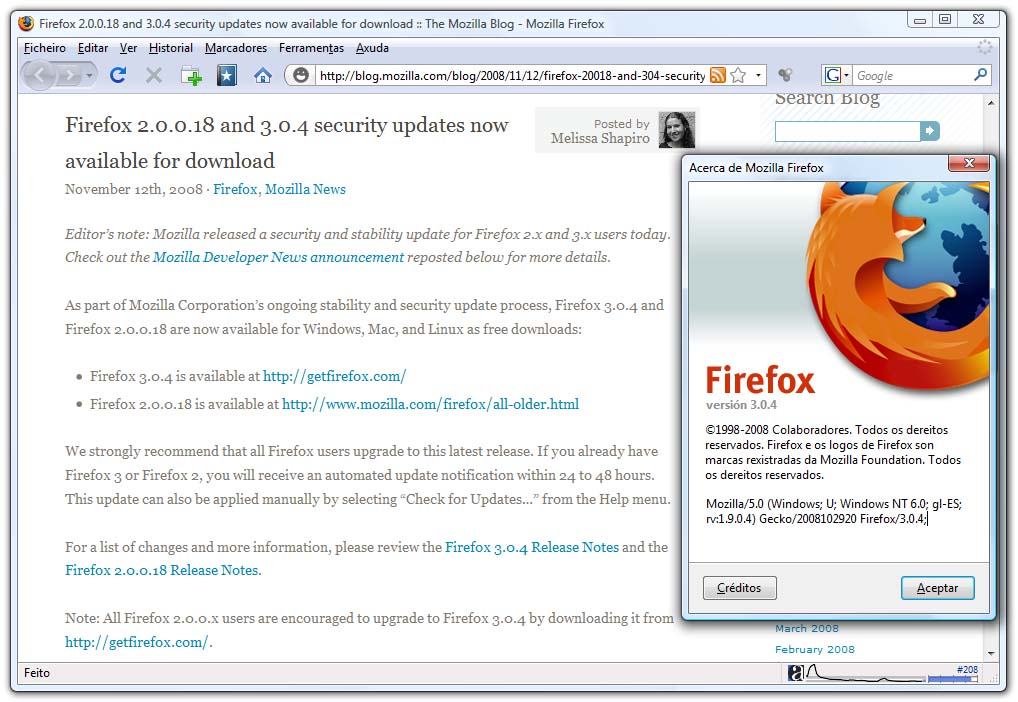Open the Ficheiro menu
The width and height of the screenshot is (1018, 702).
pyautogui.click(x=45, y=48)
